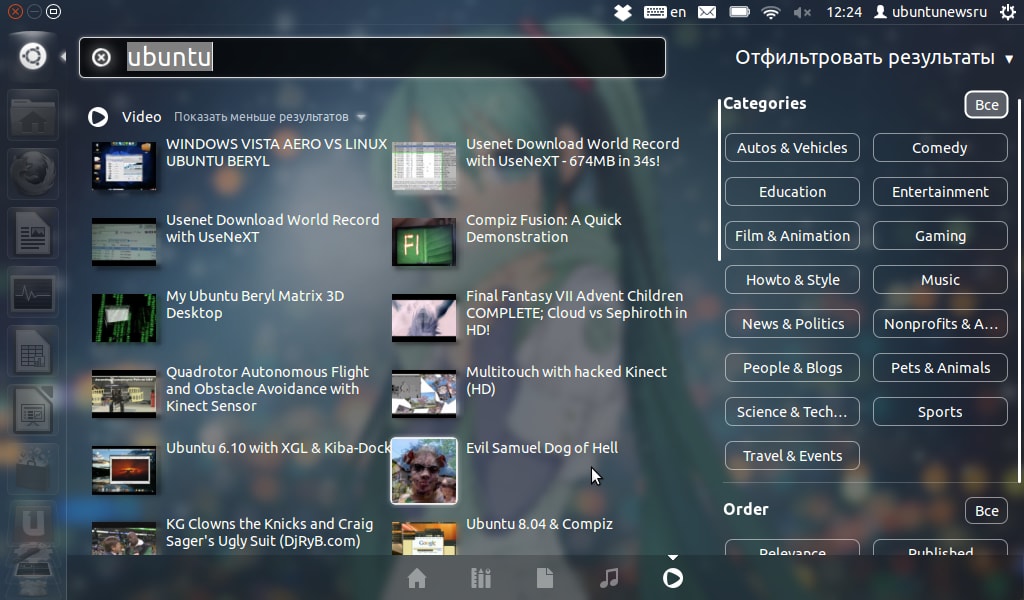Toggle the Autos & Vehicles category filter
Screen dimensions: 1024x600
pyautogui.click(x=792, y=148)
